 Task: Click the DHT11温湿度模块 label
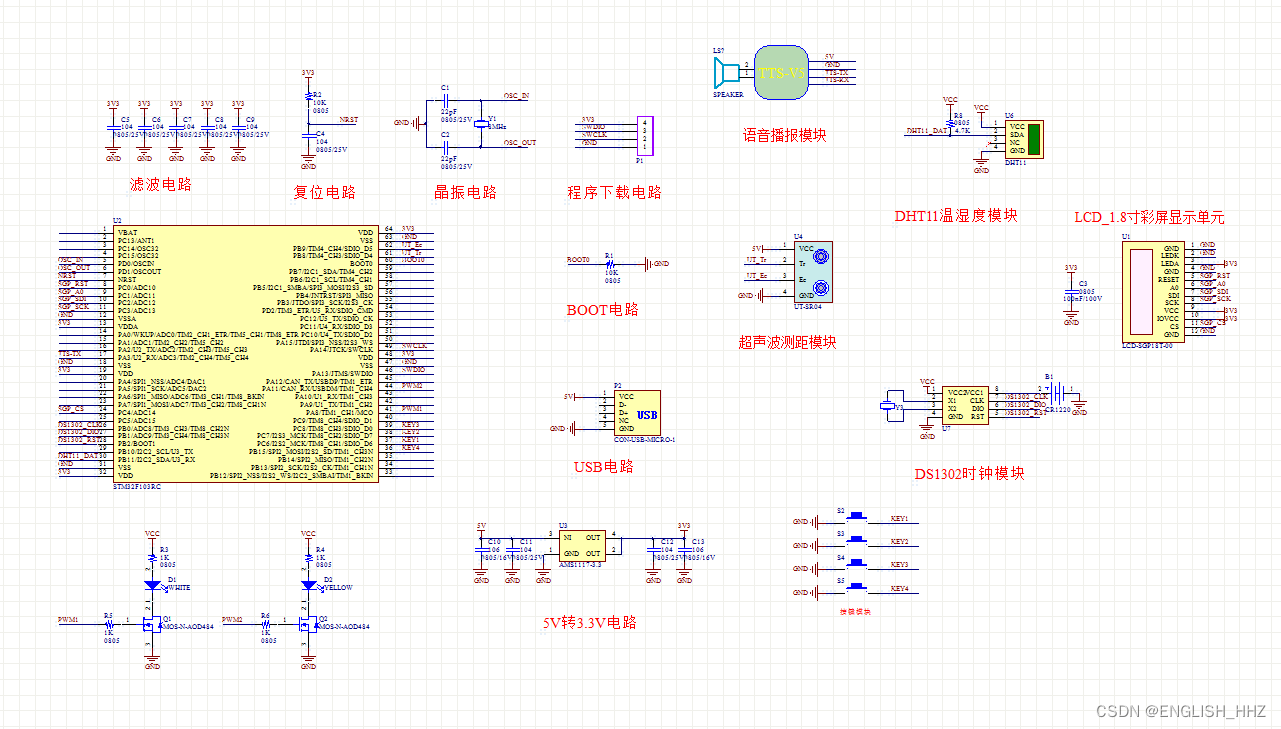tap(956, 215)
